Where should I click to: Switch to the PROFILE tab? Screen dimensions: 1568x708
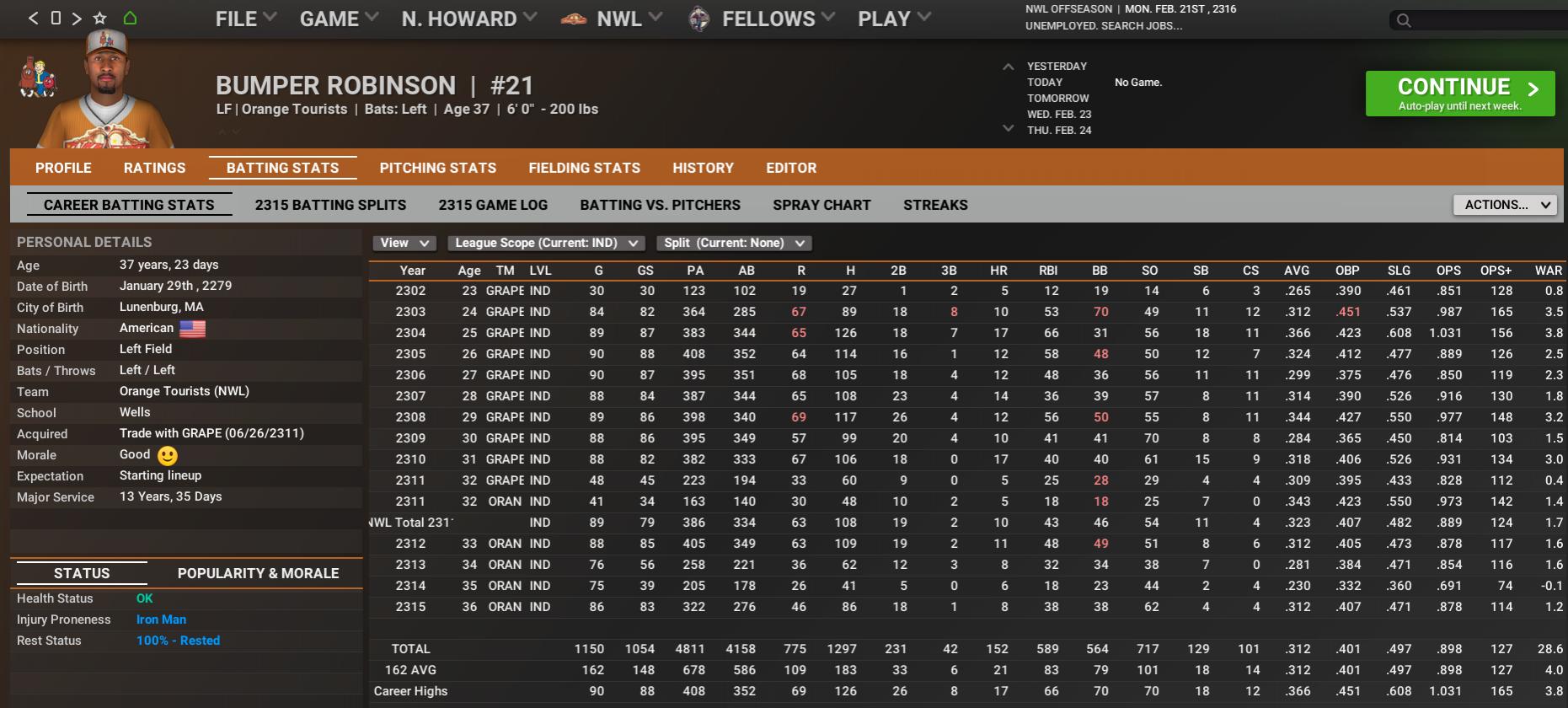[63, 168]
